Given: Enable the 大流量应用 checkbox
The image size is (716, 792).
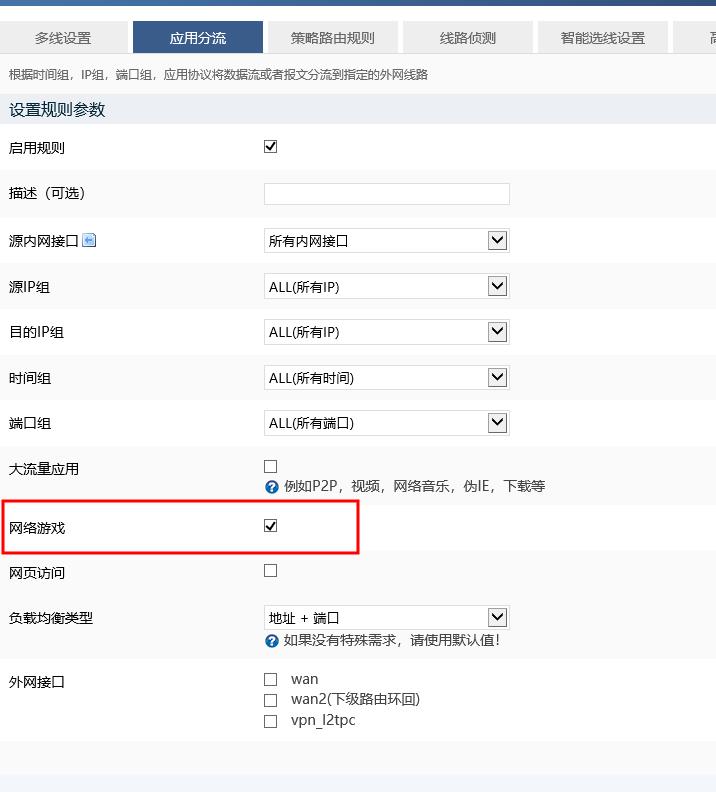Looking at the screenshot, I should 270,466.
